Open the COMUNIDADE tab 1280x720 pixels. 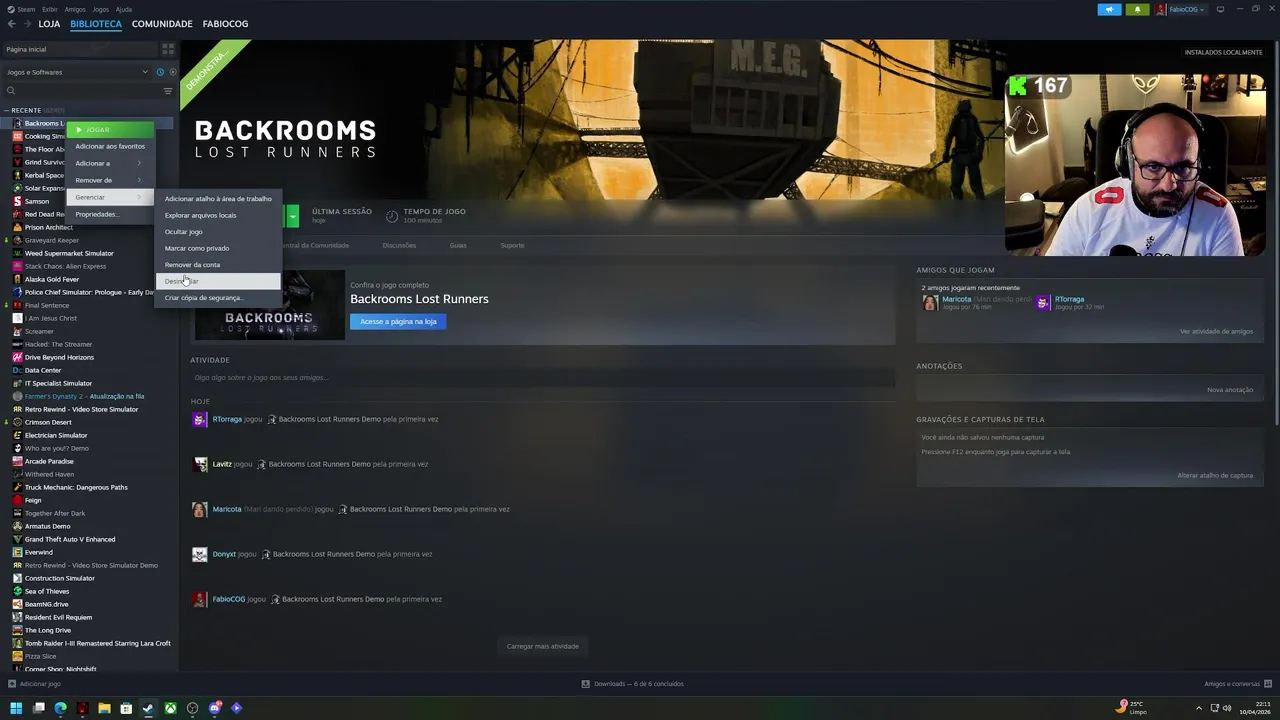(162, 24)
